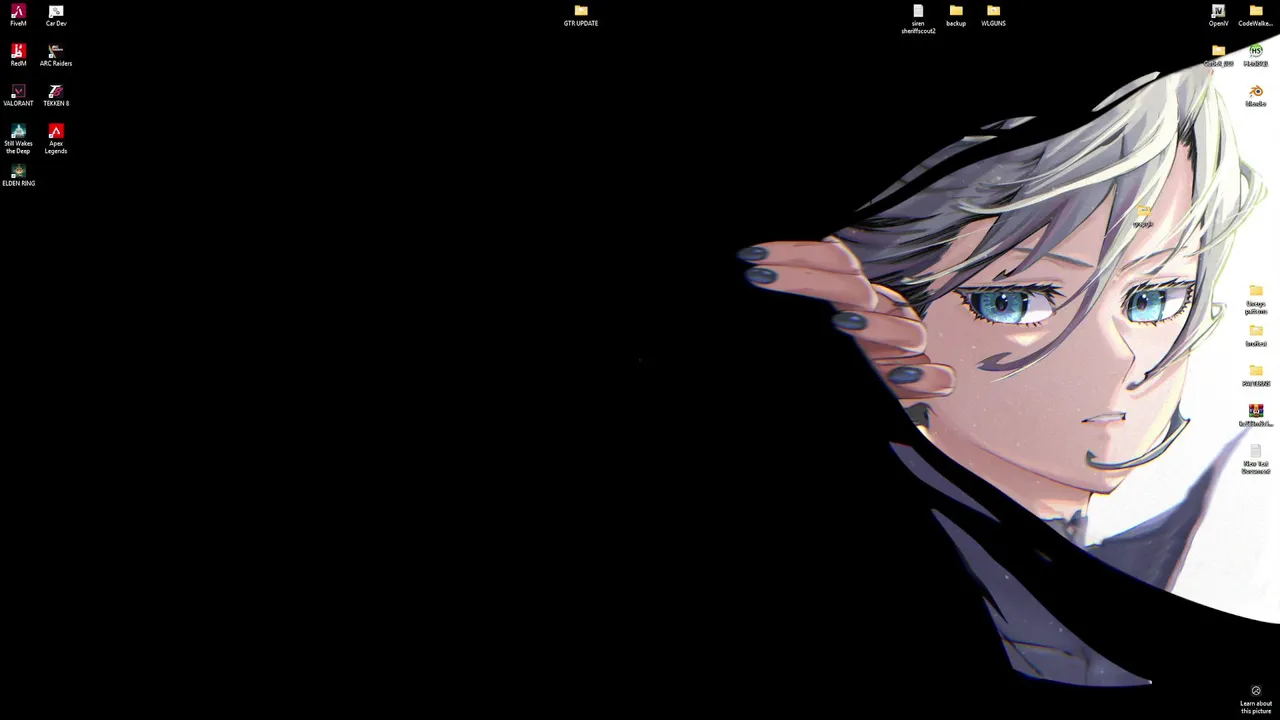Click the 'GTR UPDATE' folder name text
This screenshot has height=720, width=1280.
pos(581,23)
